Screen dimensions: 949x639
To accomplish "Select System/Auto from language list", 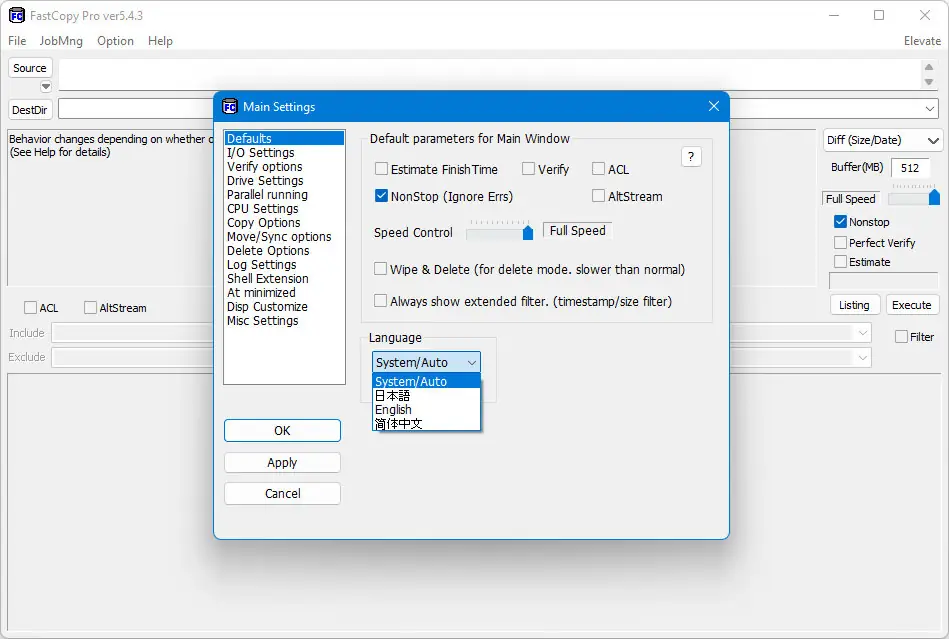I will pyautogui.click(x=426, y=381).
